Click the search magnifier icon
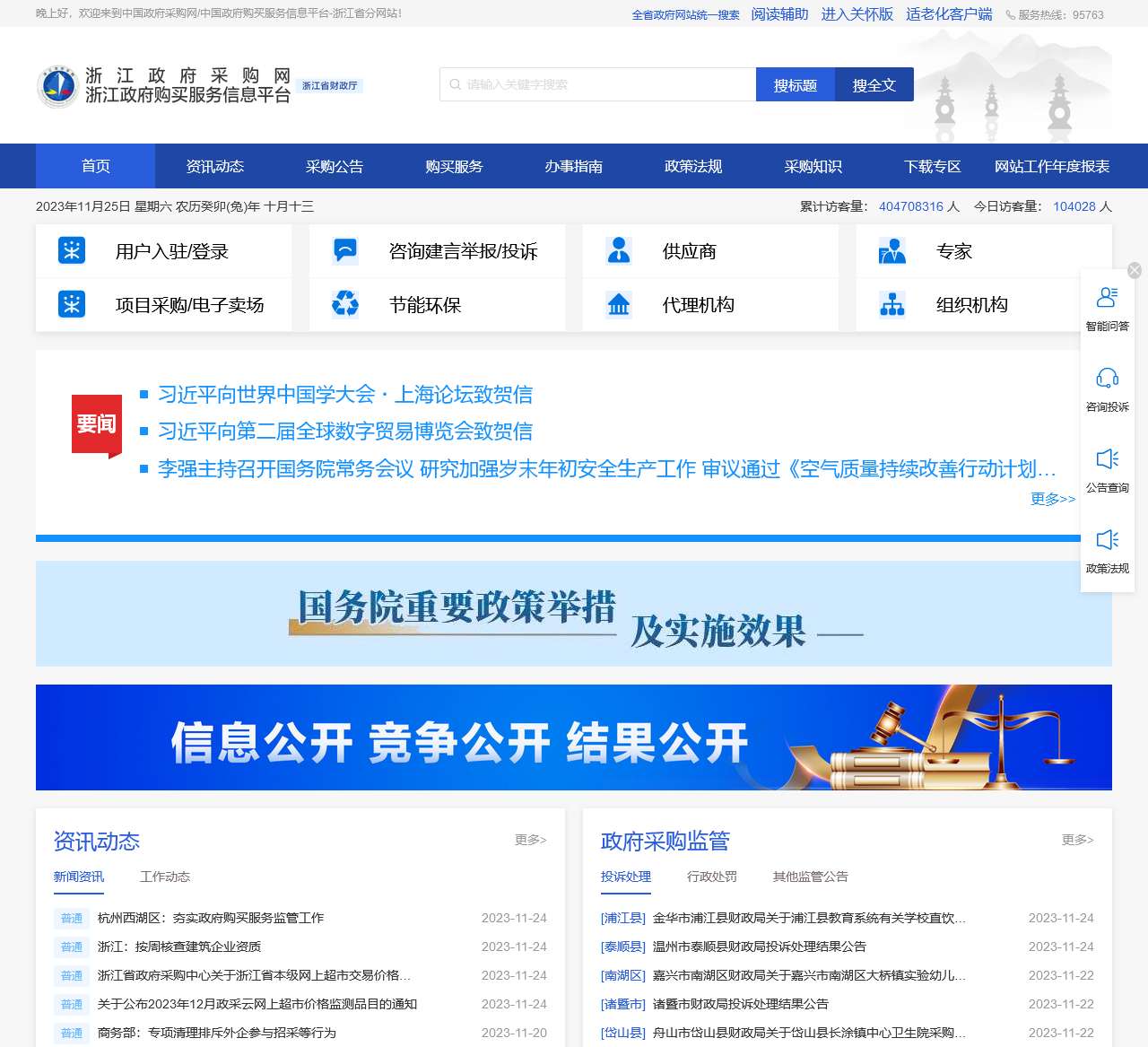Screen dimensions: 1148x1047 click(455, 84)
